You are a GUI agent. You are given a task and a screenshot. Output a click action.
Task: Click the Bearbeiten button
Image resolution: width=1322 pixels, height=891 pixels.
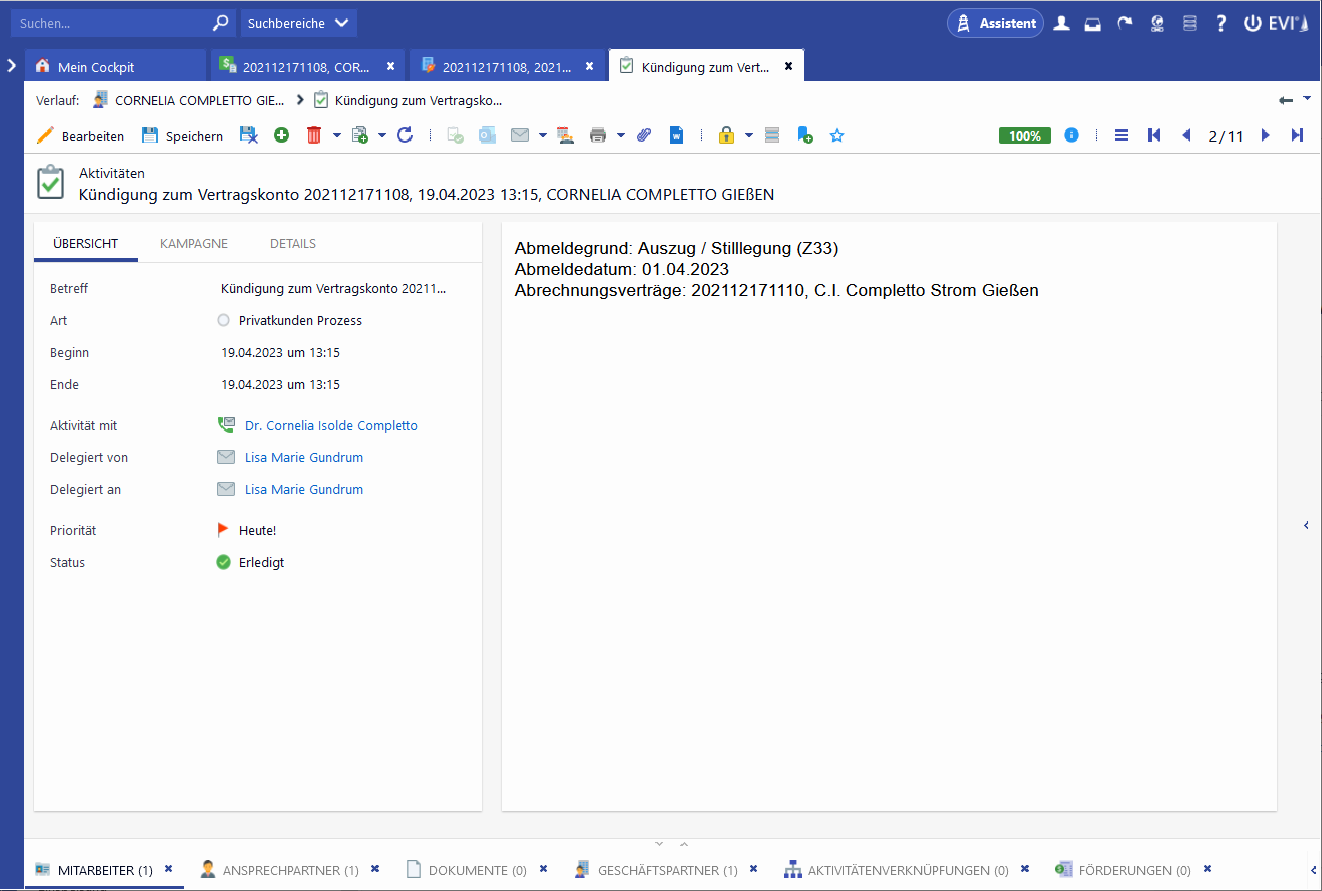pos(81,135)
